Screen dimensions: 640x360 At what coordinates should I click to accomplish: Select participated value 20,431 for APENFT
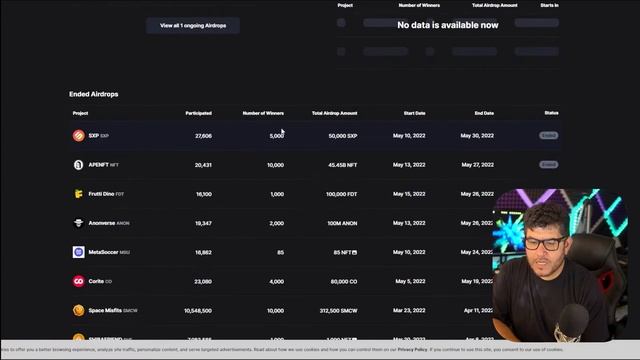click(203, 165)
